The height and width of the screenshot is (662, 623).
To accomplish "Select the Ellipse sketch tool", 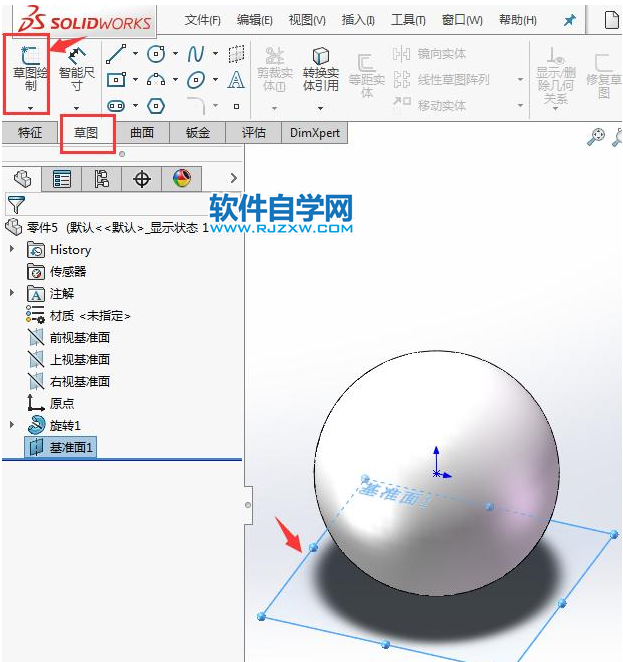I will 196,80.
